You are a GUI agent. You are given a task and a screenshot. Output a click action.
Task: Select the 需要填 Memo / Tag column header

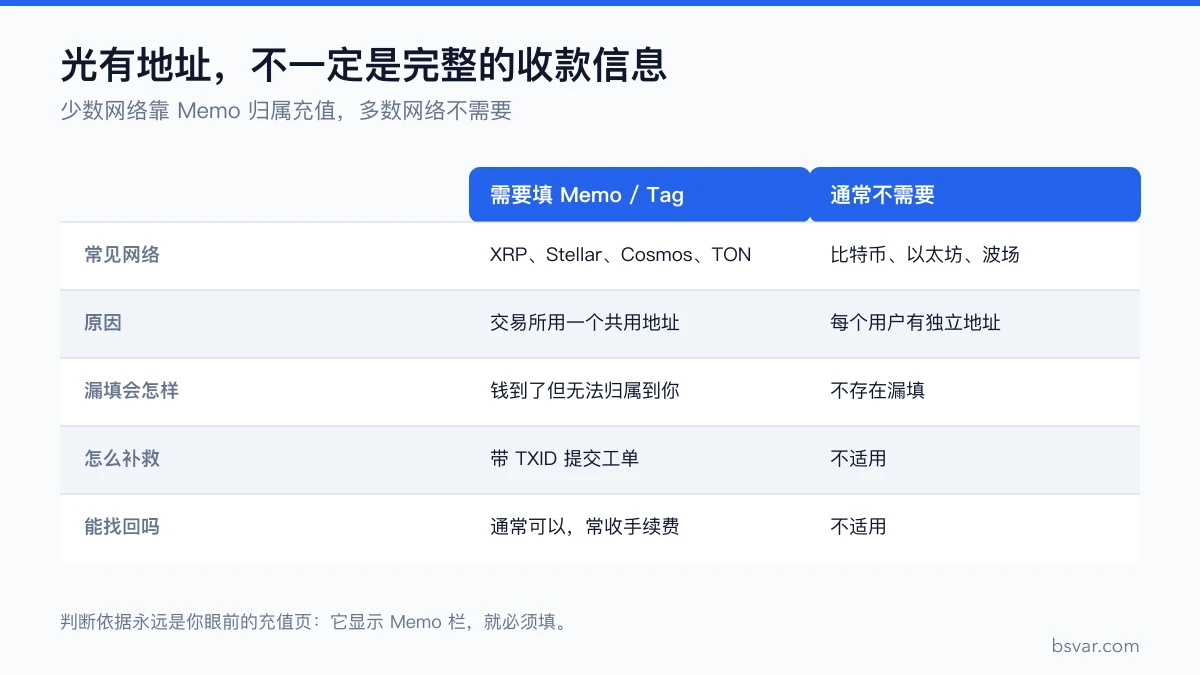pyautogui.click(x=639, y=194)
